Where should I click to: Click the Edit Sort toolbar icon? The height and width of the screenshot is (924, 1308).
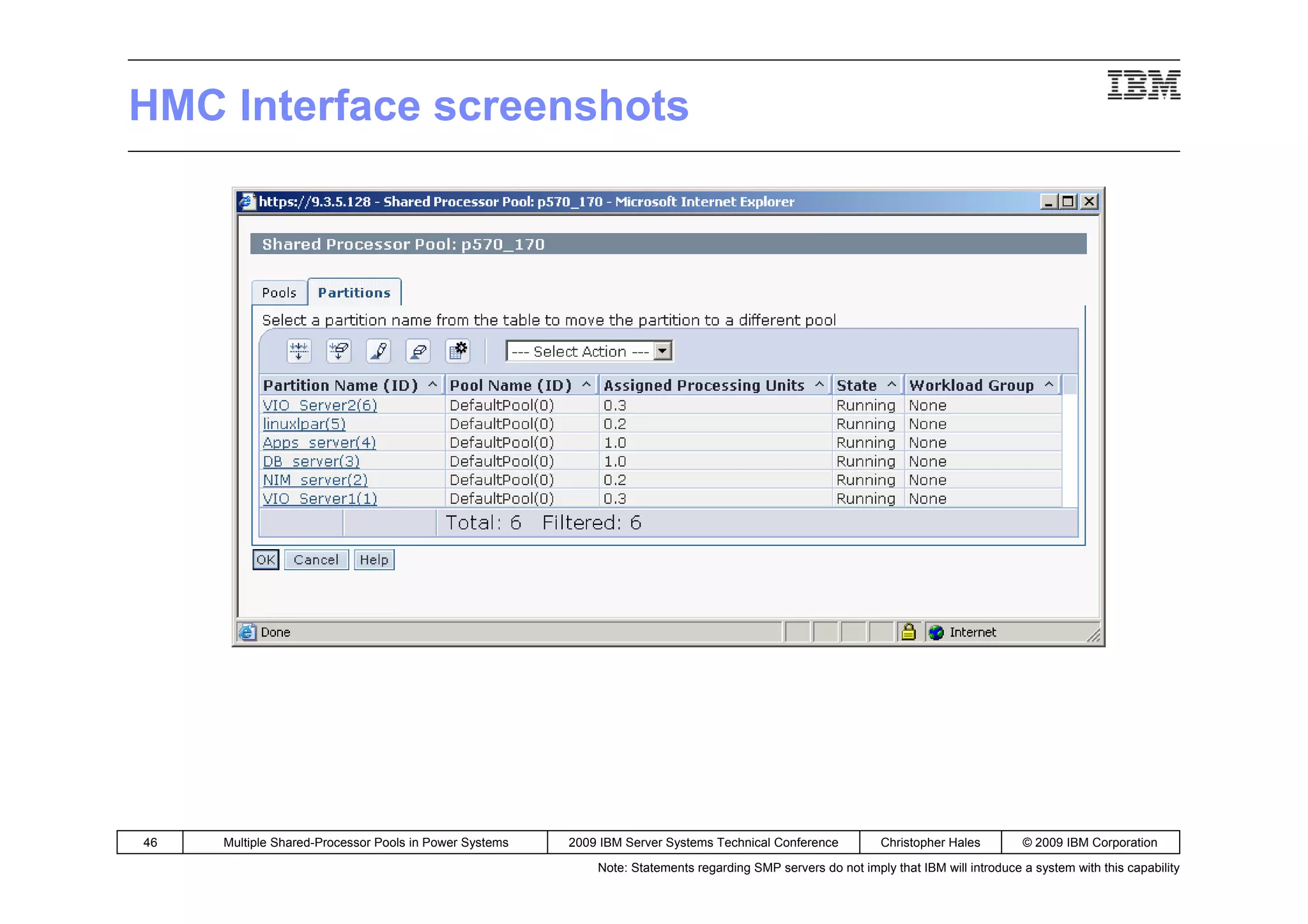tap(378, 351)
